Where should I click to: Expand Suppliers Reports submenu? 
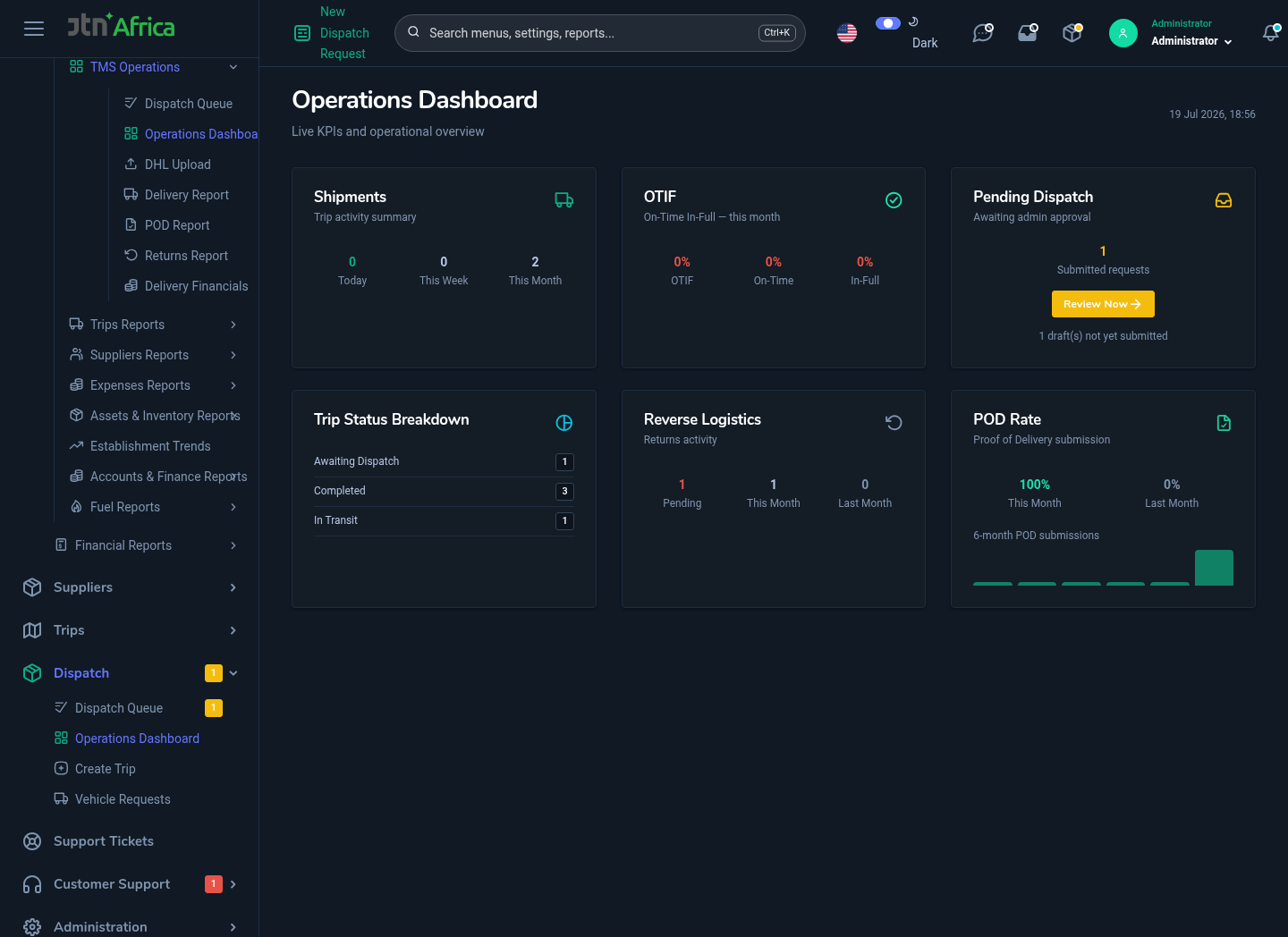(154, 355)
